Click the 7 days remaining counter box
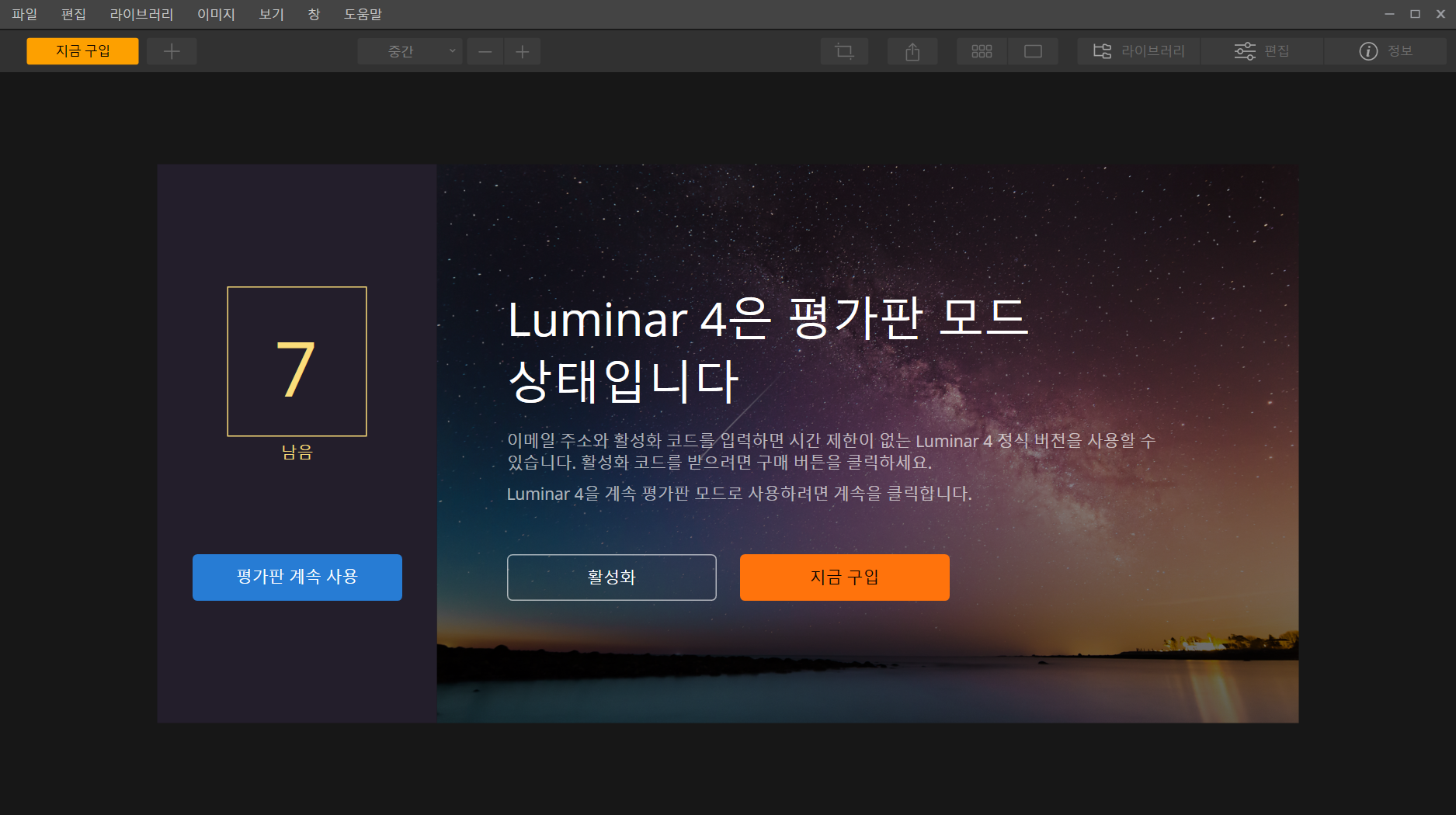This screenshot has width=1456, height=815. [x=297, y=362]
